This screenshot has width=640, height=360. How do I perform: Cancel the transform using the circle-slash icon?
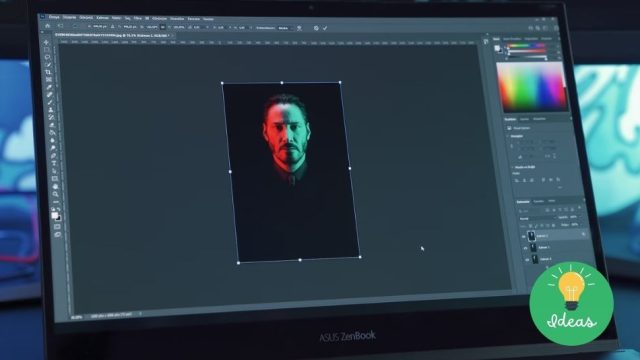(x=316, y=28)
